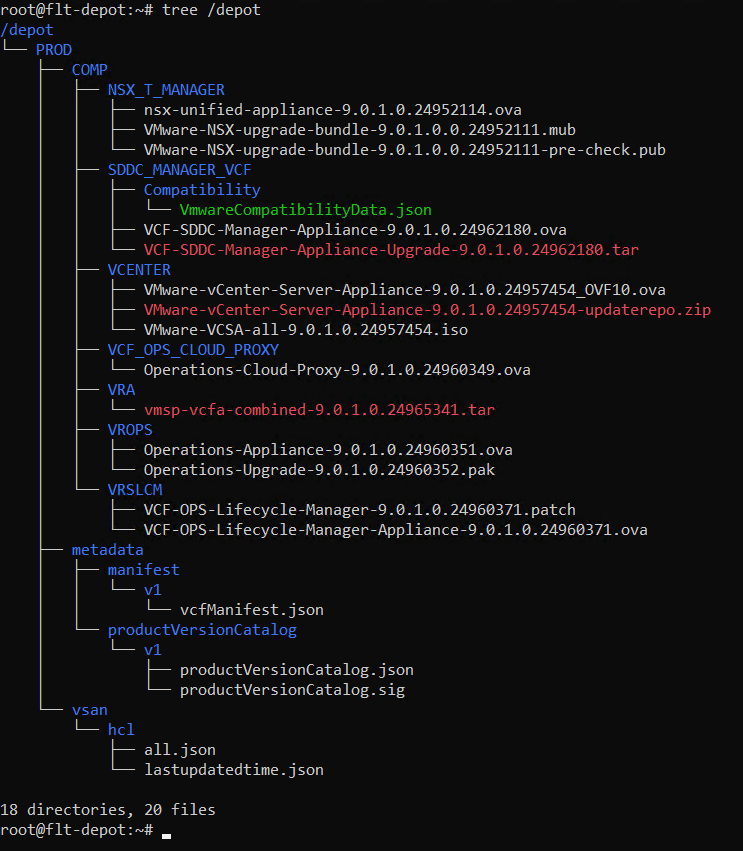Click the productVersionCatalog directory
The image size is (743, 851).
202,630
